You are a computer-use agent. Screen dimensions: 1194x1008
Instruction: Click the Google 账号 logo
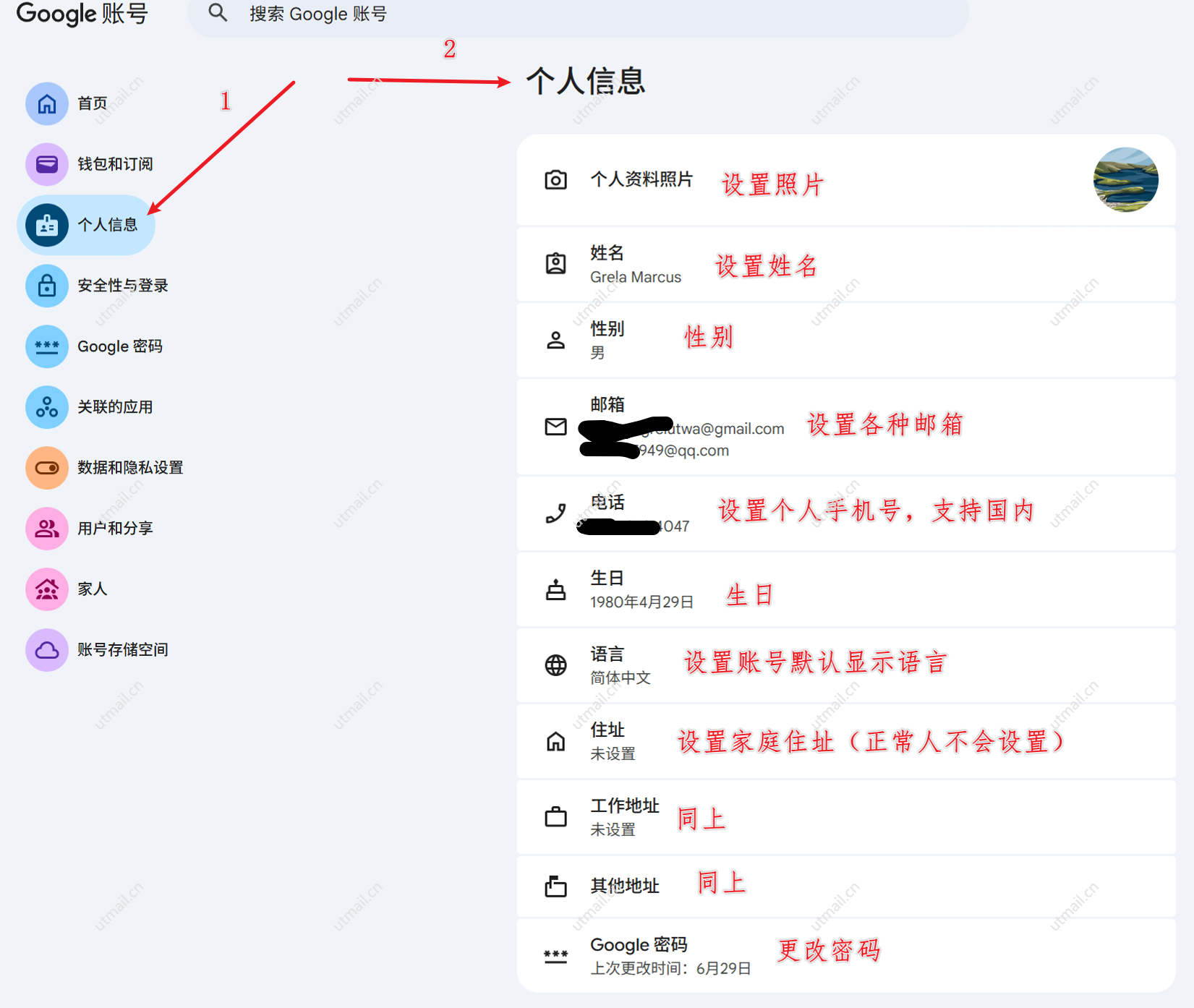(82, 14)
